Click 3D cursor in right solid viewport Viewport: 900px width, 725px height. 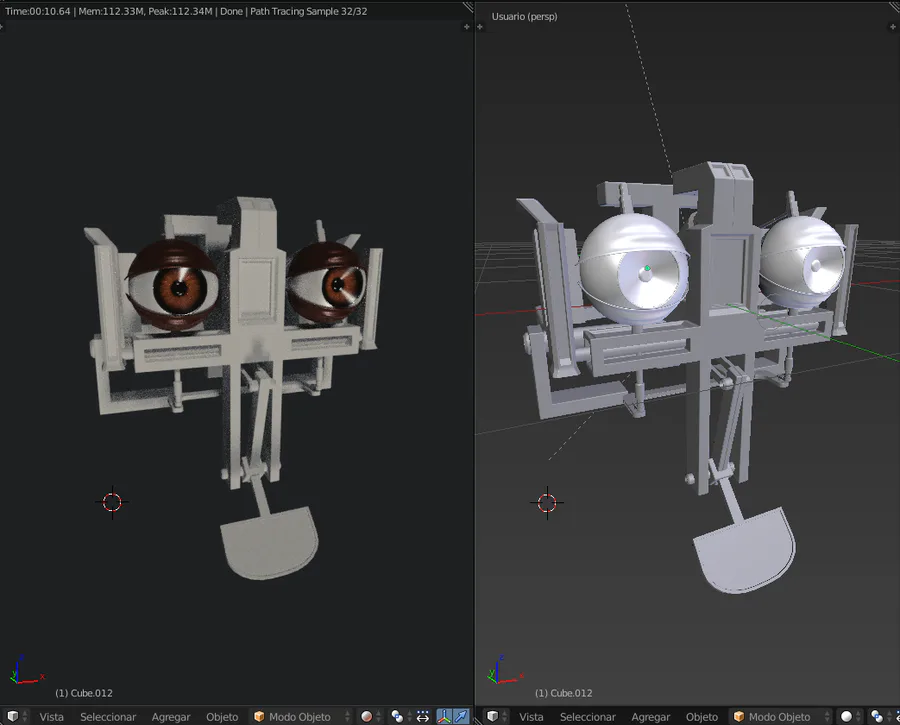tap(547, 503)
